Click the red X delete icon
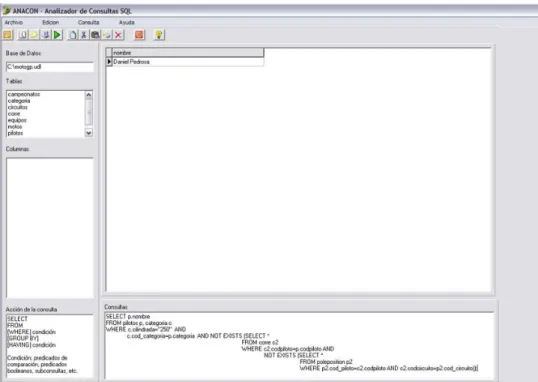This screenshot has height=382, width=538. point(118,35)
